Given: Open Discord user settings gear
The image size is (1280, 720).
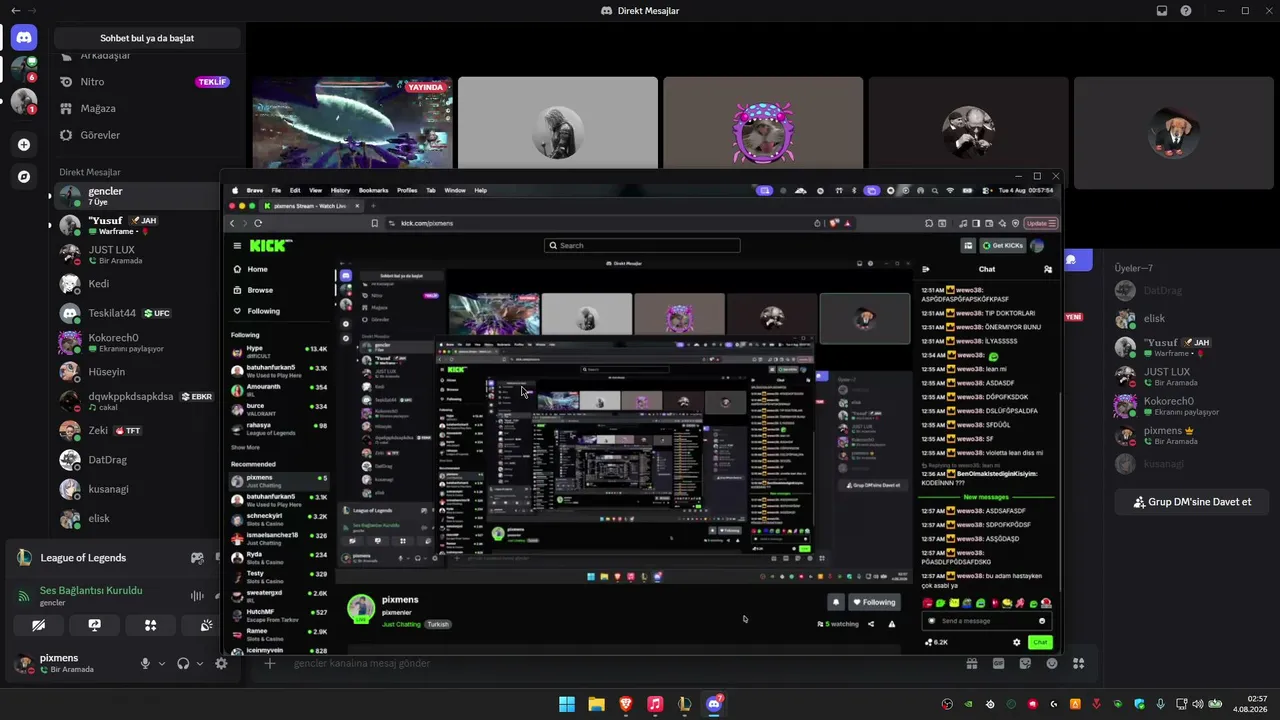Looking at the screenshot, I should point(221,663).
